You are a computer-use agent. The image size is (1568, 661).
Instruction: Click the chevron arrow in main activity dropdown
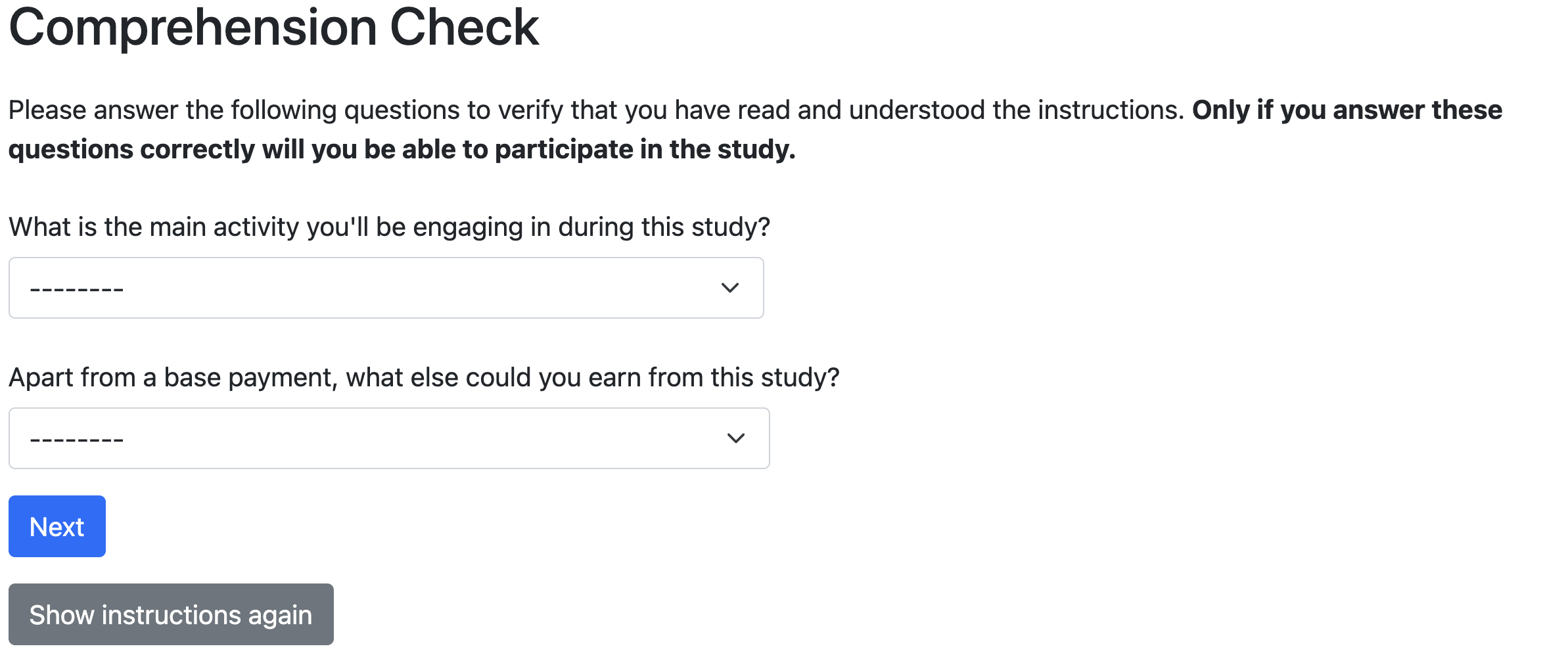point(729,288)
